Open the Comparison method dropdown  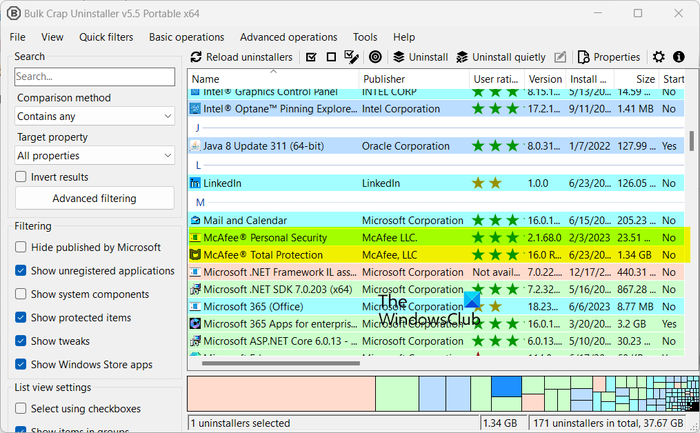(95, 116)
